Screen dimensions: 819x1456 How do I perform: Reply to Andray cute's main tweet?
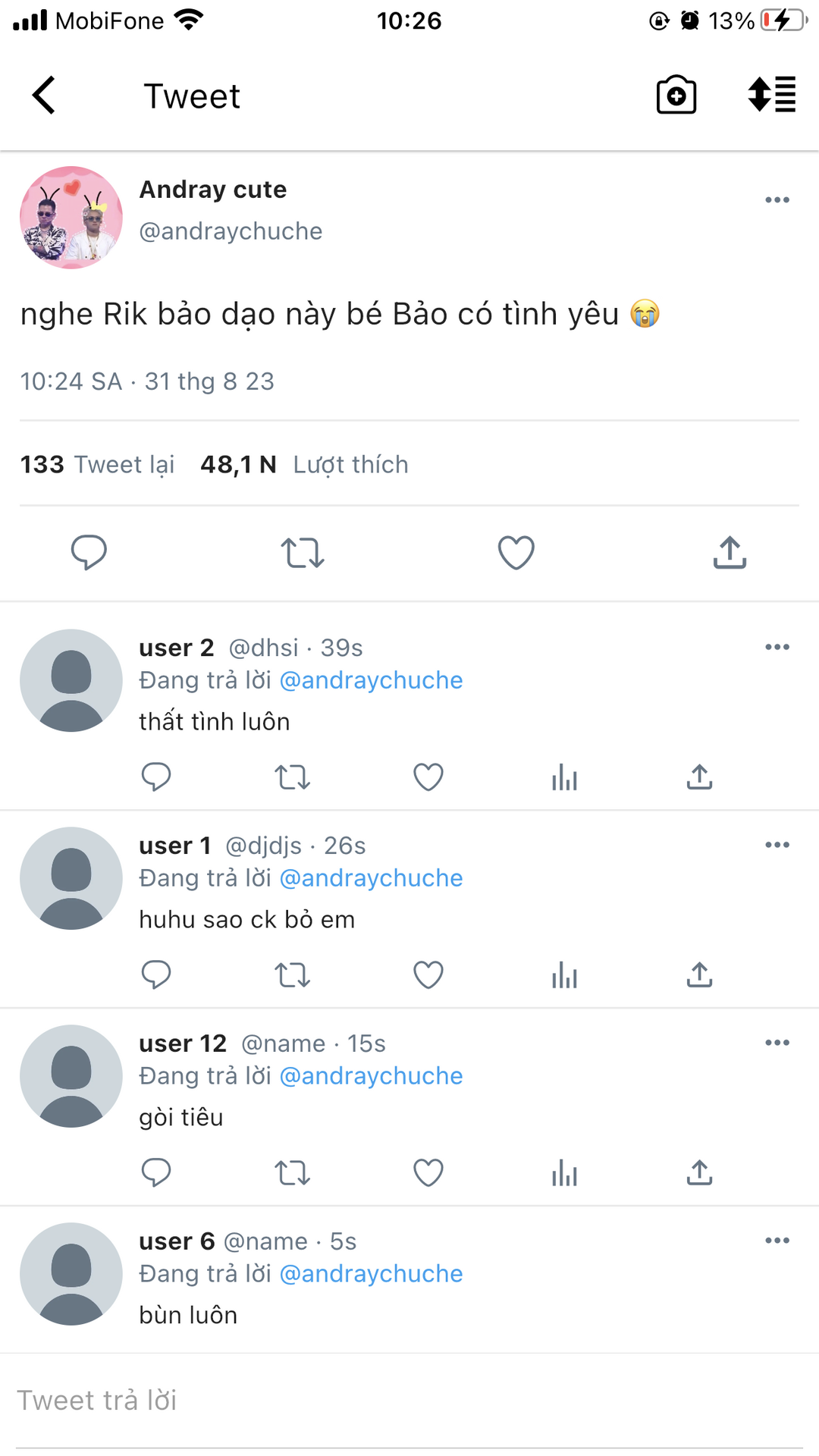pos(89,552)
